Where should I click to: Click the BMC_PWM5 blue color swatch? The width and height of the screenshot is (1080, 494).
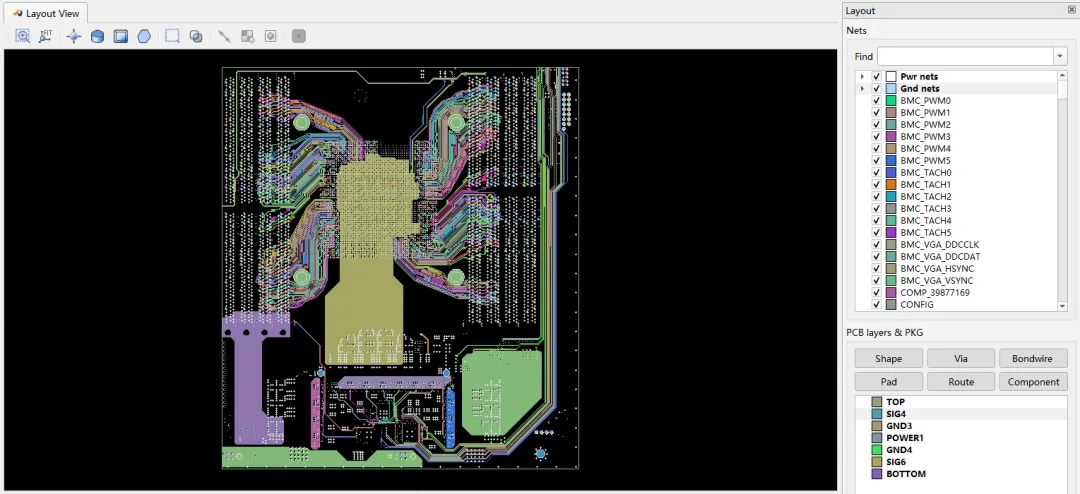(891, 161)
